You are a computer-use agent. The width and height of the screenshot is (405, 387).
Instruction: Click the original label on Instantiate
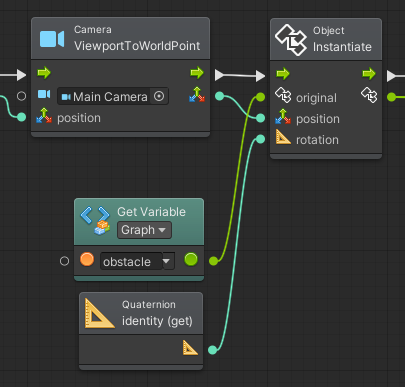click(x=316, y=98)
